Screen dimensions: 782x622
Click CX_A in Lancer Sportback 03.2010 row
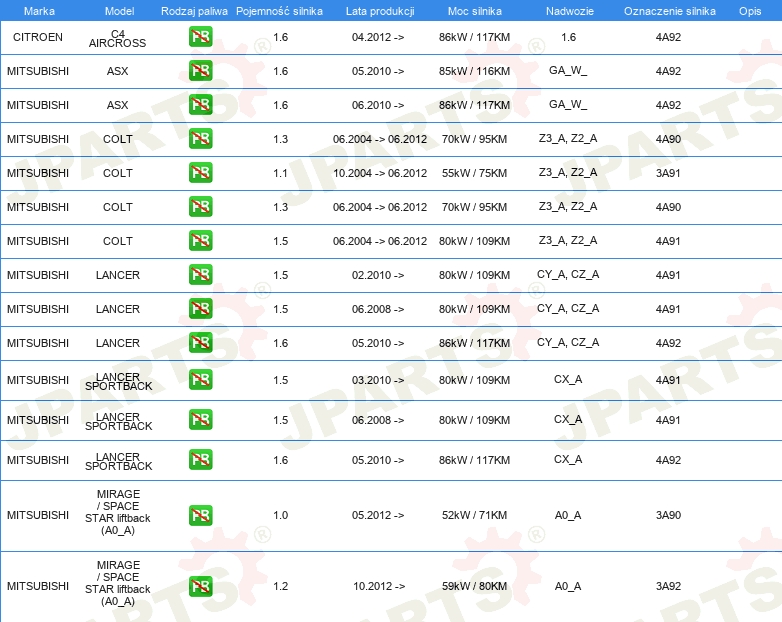(x=568, y=379)
